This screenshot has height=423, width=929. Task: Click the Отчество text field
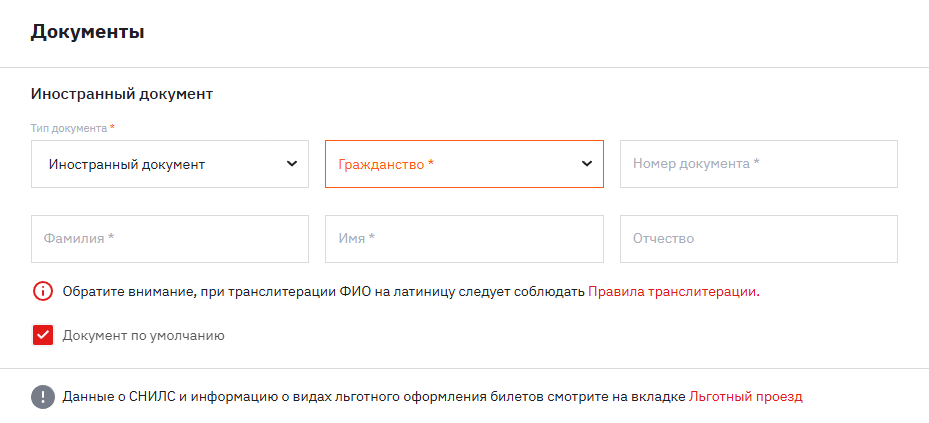(758, 239)
